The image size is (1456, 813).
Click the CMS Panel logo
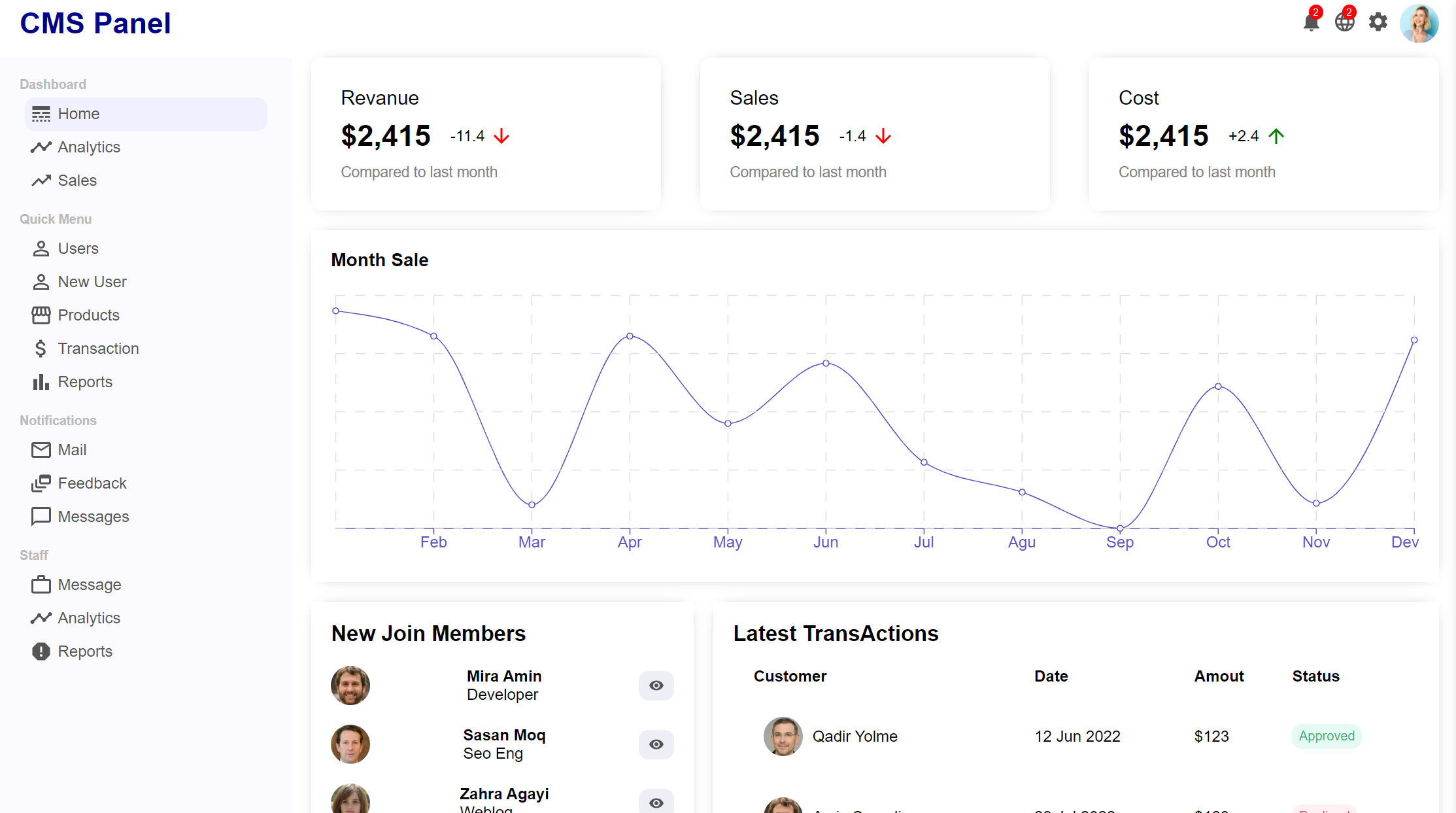pos(95,23)
